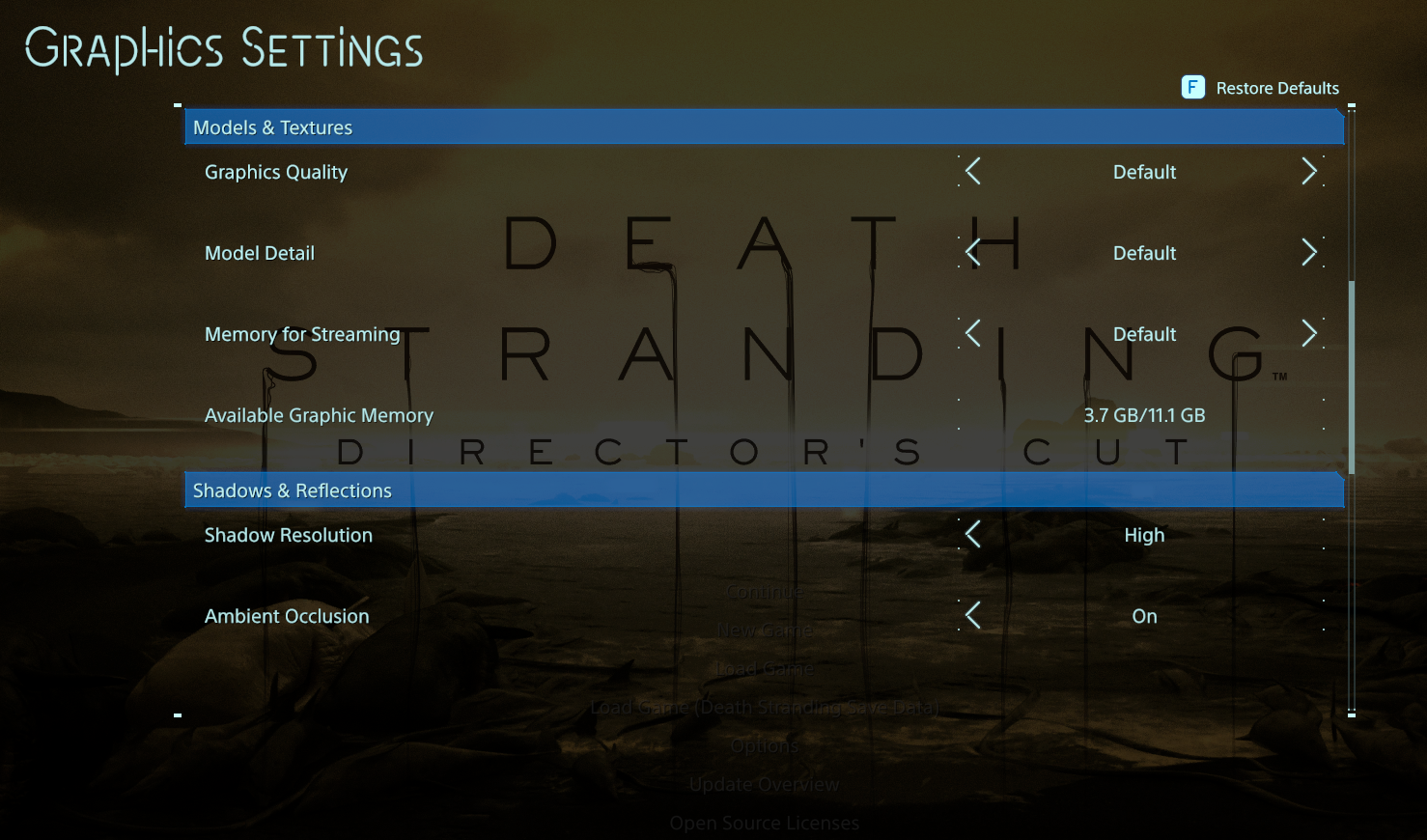Click the Shadow Resolution High value

[1144, 535]
